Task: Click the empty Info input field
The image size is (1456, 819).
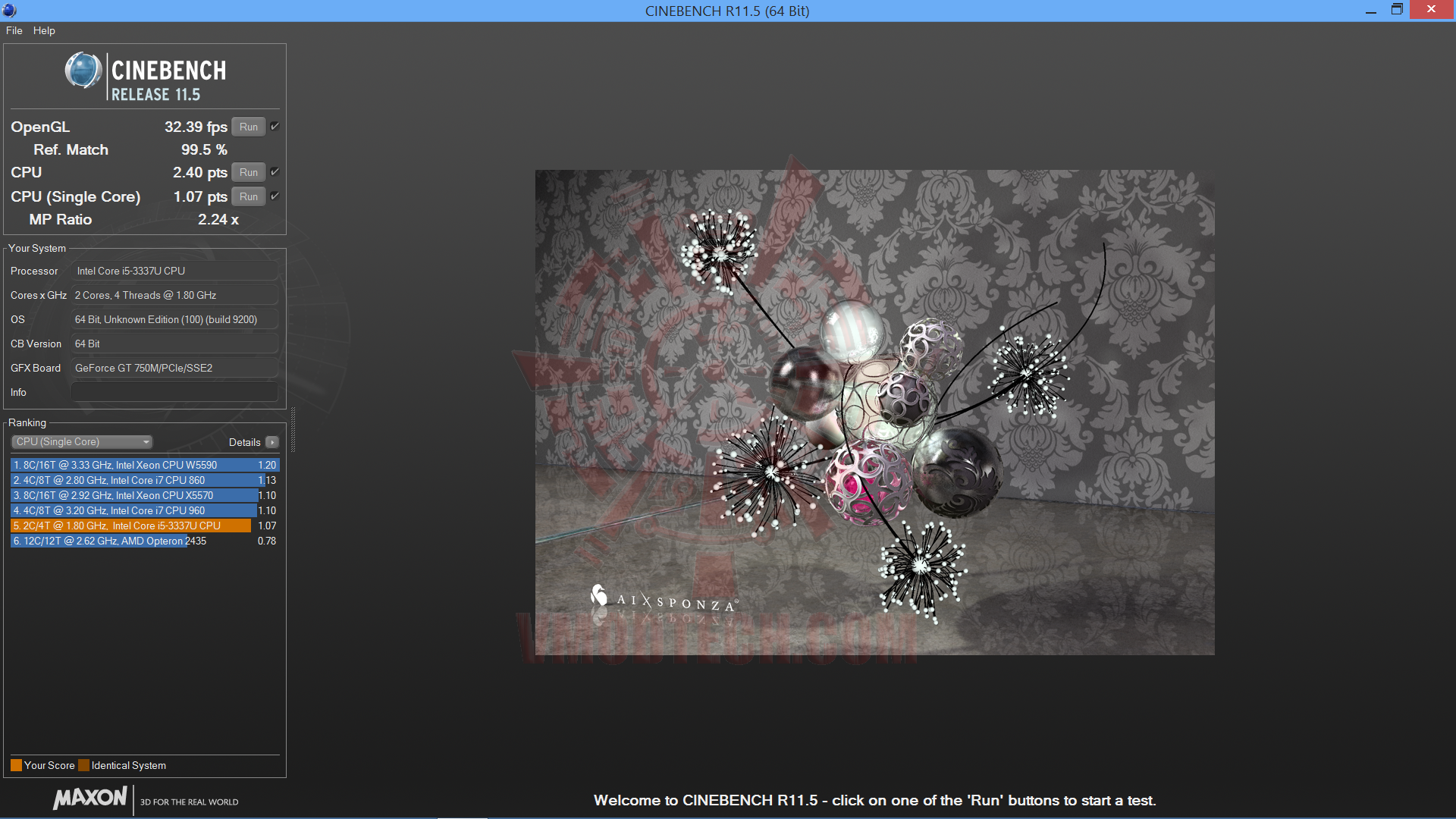Action: click(174, 392)
